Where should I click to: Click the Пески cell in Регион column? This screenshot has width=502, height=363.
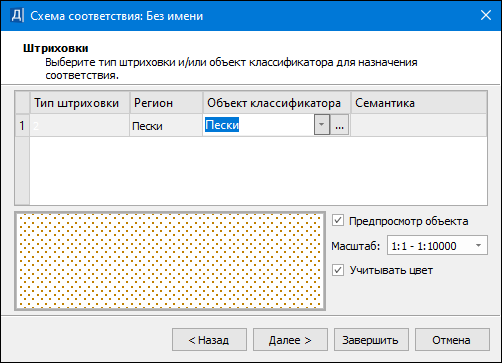166,125
